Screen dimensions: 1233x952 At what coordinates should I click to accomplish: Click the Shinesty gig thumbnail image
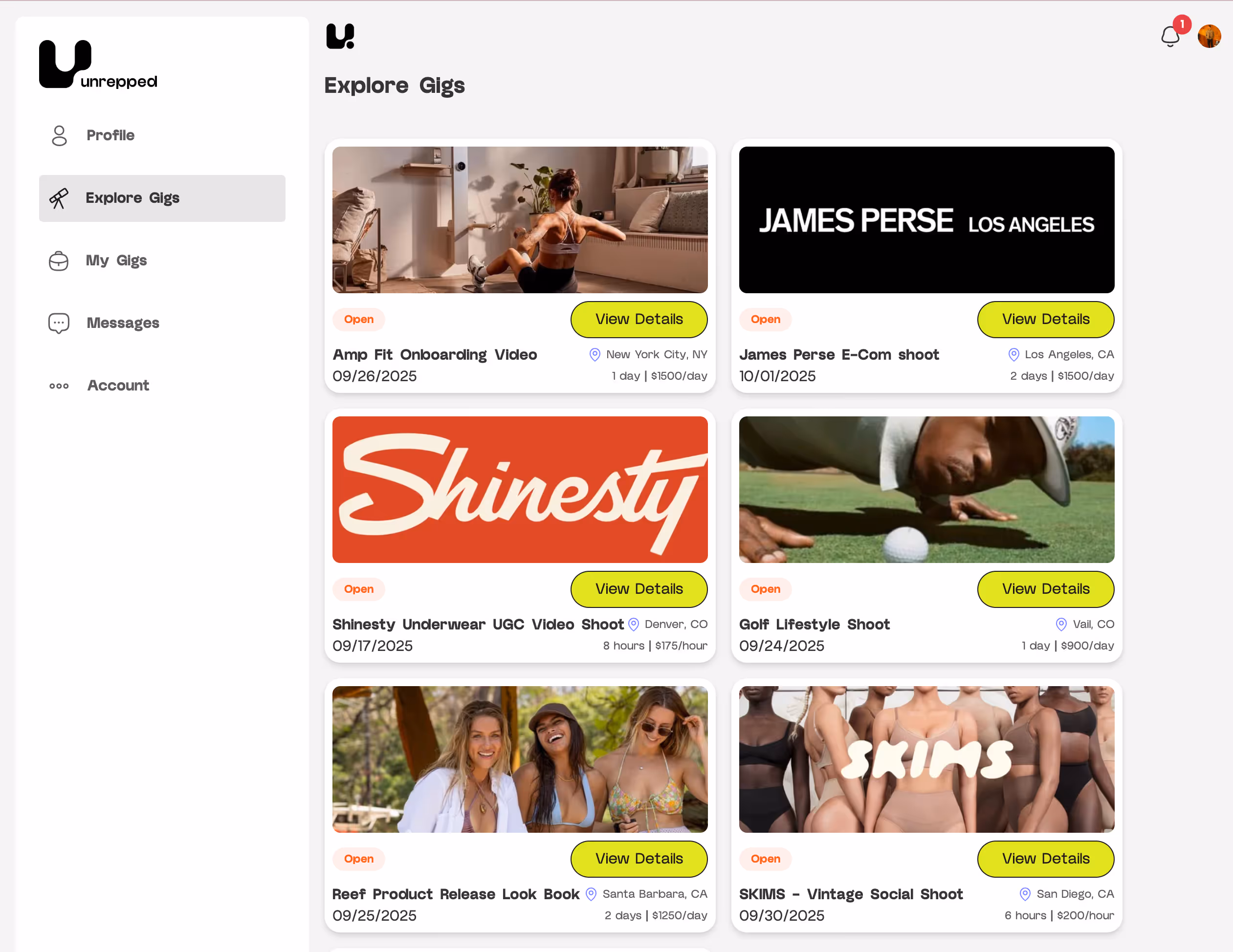click(x=520, y=490)
